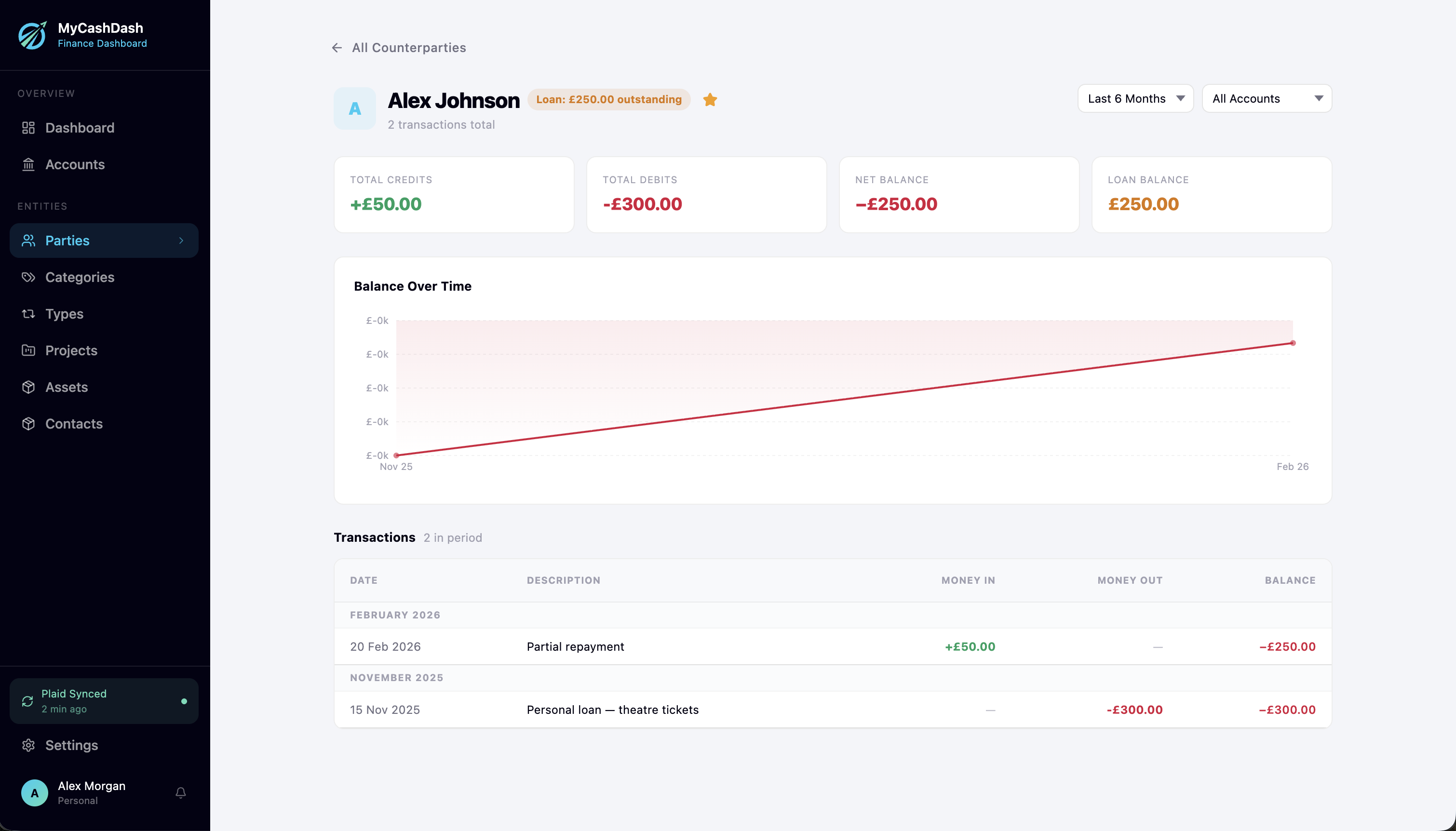Click the back arrow beside All Counterparties
Viewport: 1456px width, 831px height.
coord(337,47)
